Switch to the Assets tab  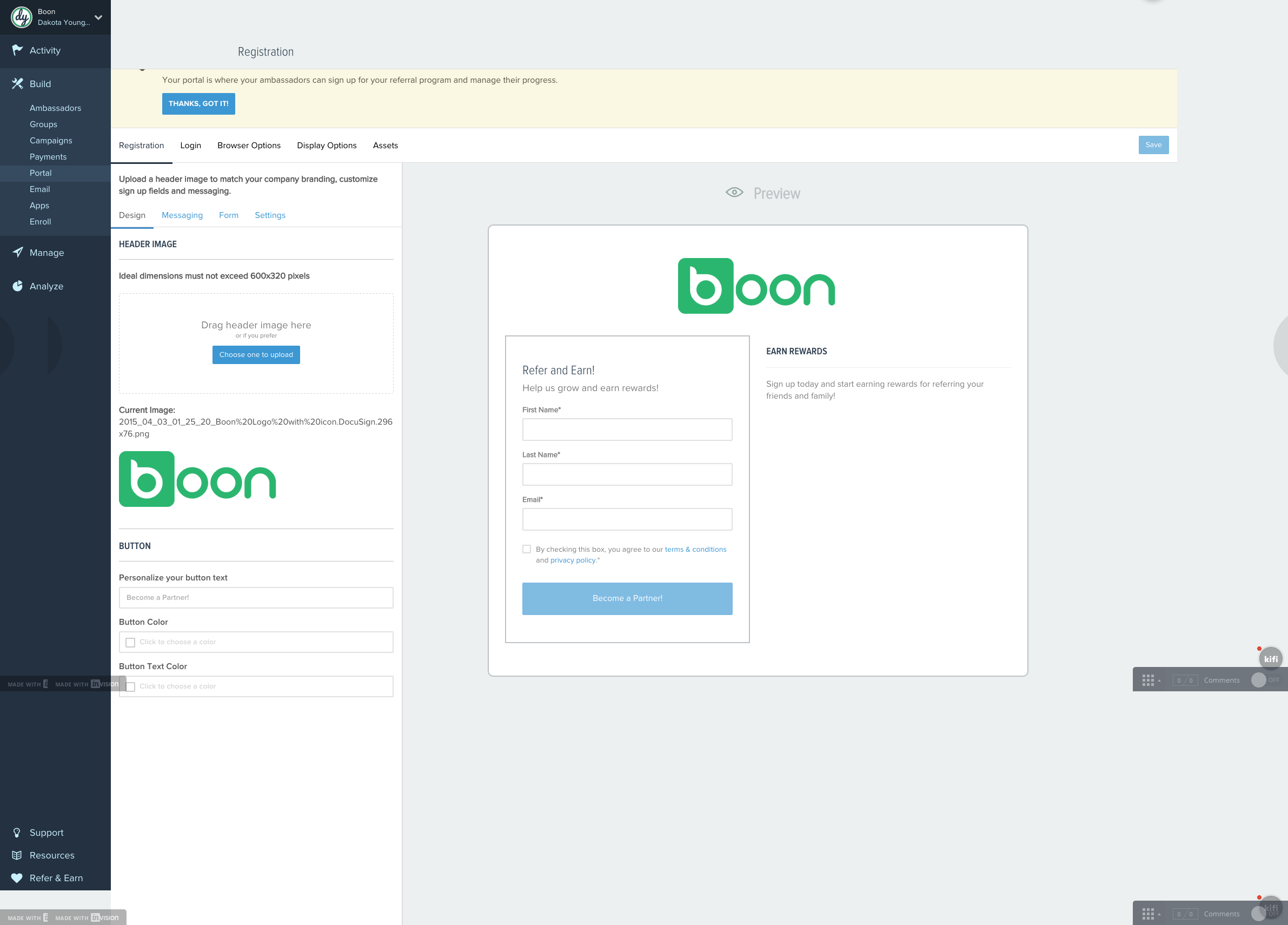pyautogui.click(x=385, y=146)
